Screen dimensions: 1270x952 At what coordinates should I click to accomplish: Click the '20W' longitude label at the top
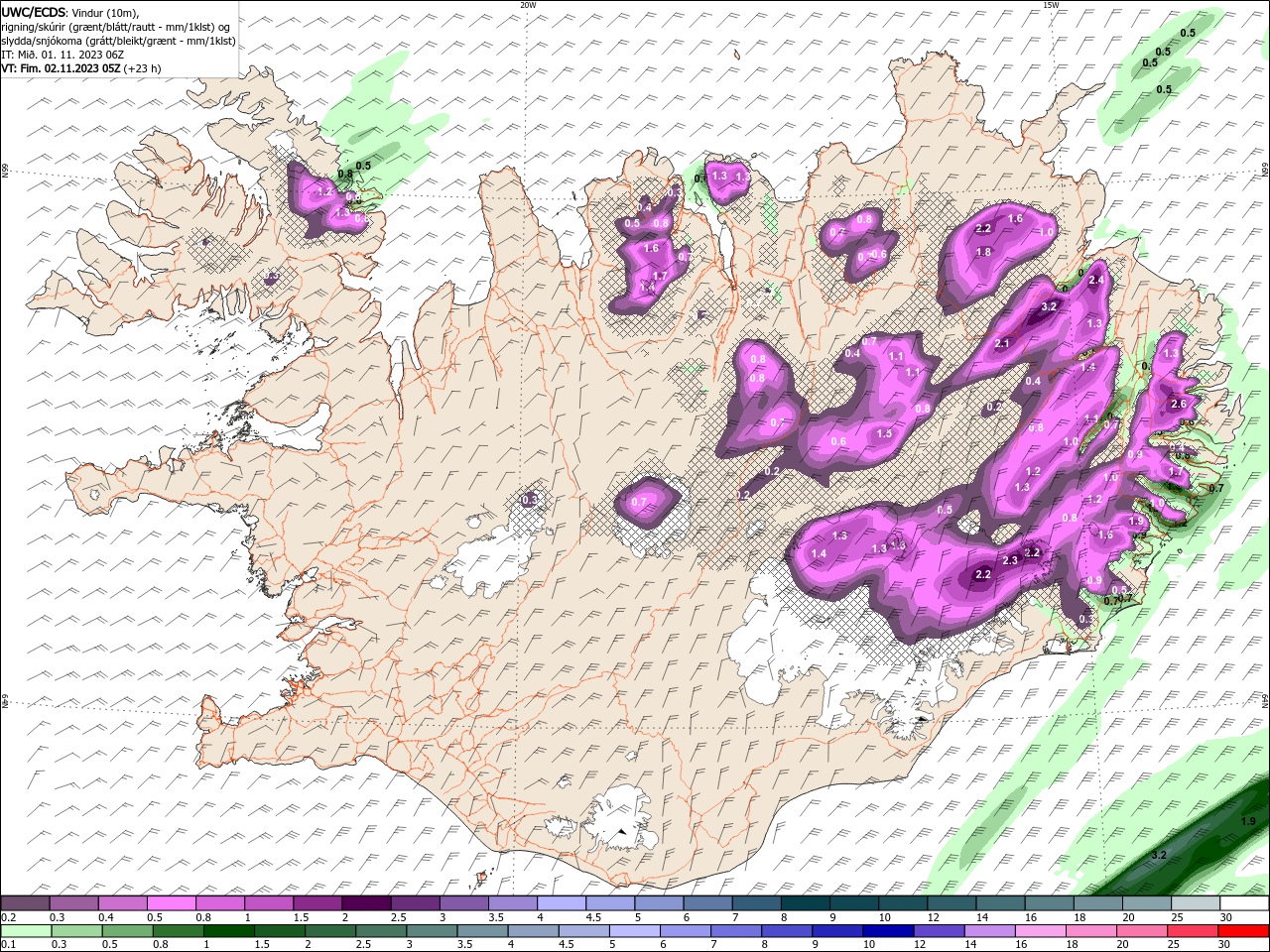pyautogui.click(x=528, y=5)
